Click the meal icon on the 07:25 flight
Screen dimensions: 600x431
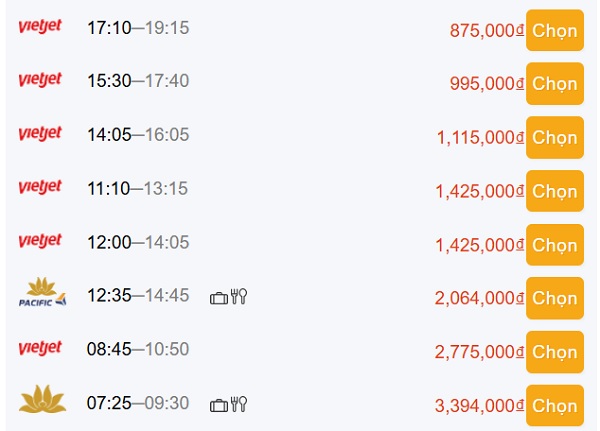pyautogui.click(x=239, y=404)
